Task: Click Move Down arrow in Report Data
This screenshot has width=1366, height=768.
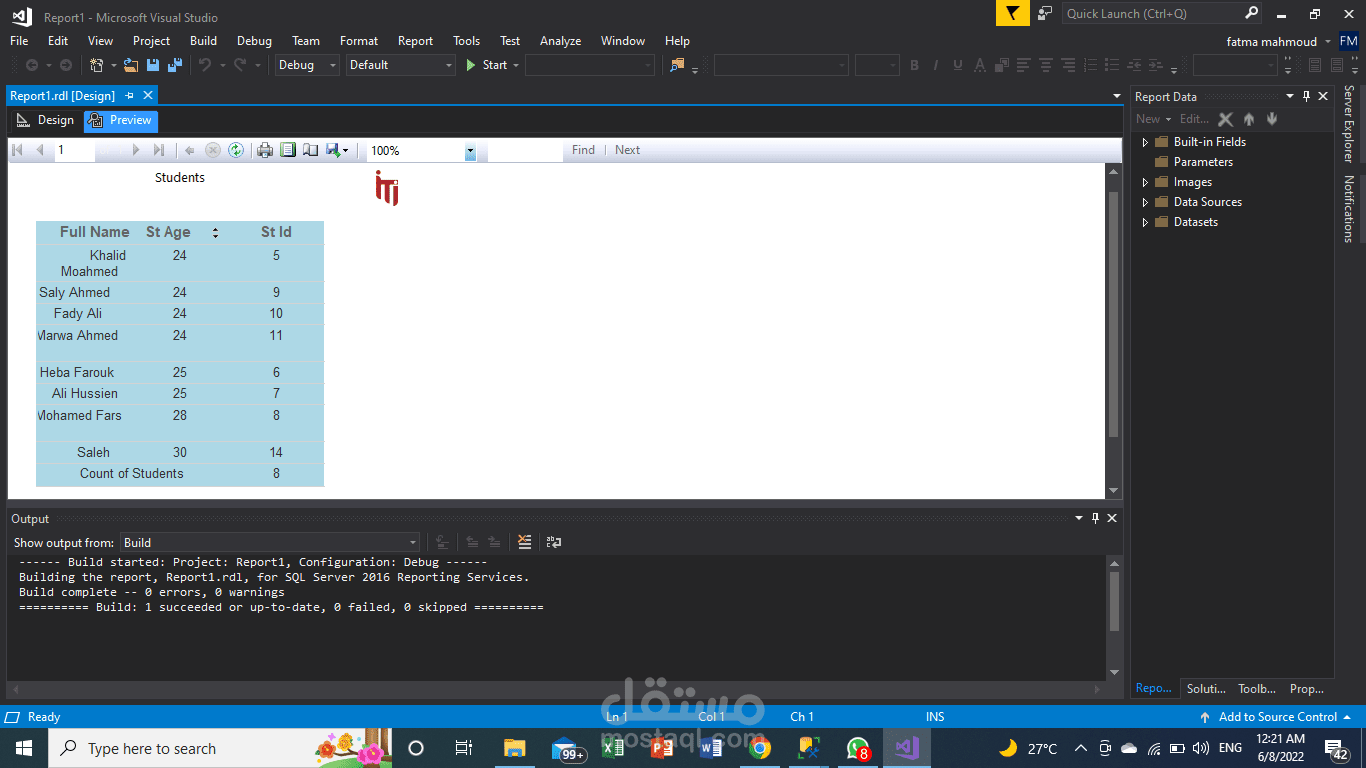Action: (x=1272, y=119)
